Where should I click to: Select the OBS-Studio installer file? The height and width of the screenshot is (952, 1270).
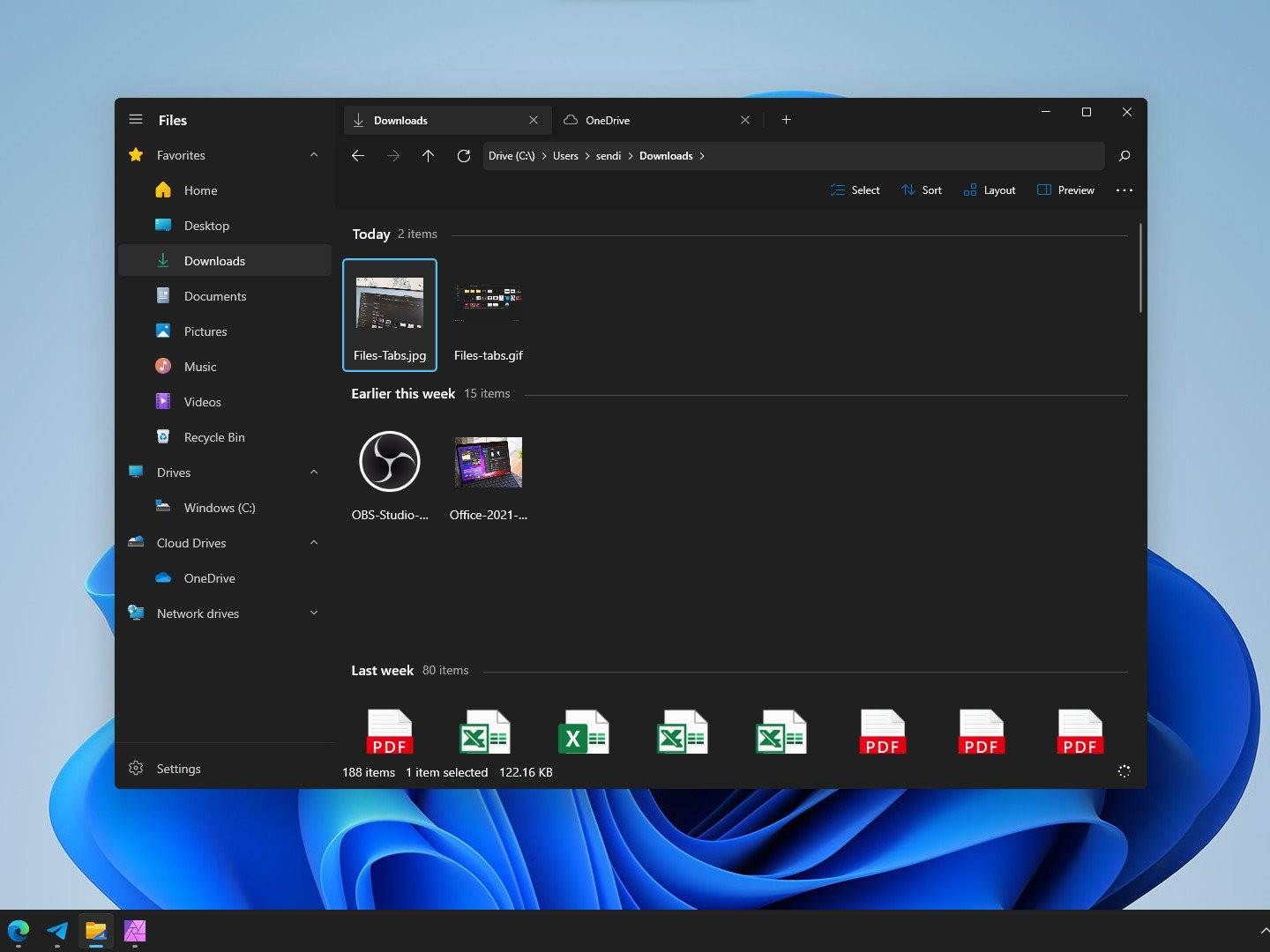390,474
